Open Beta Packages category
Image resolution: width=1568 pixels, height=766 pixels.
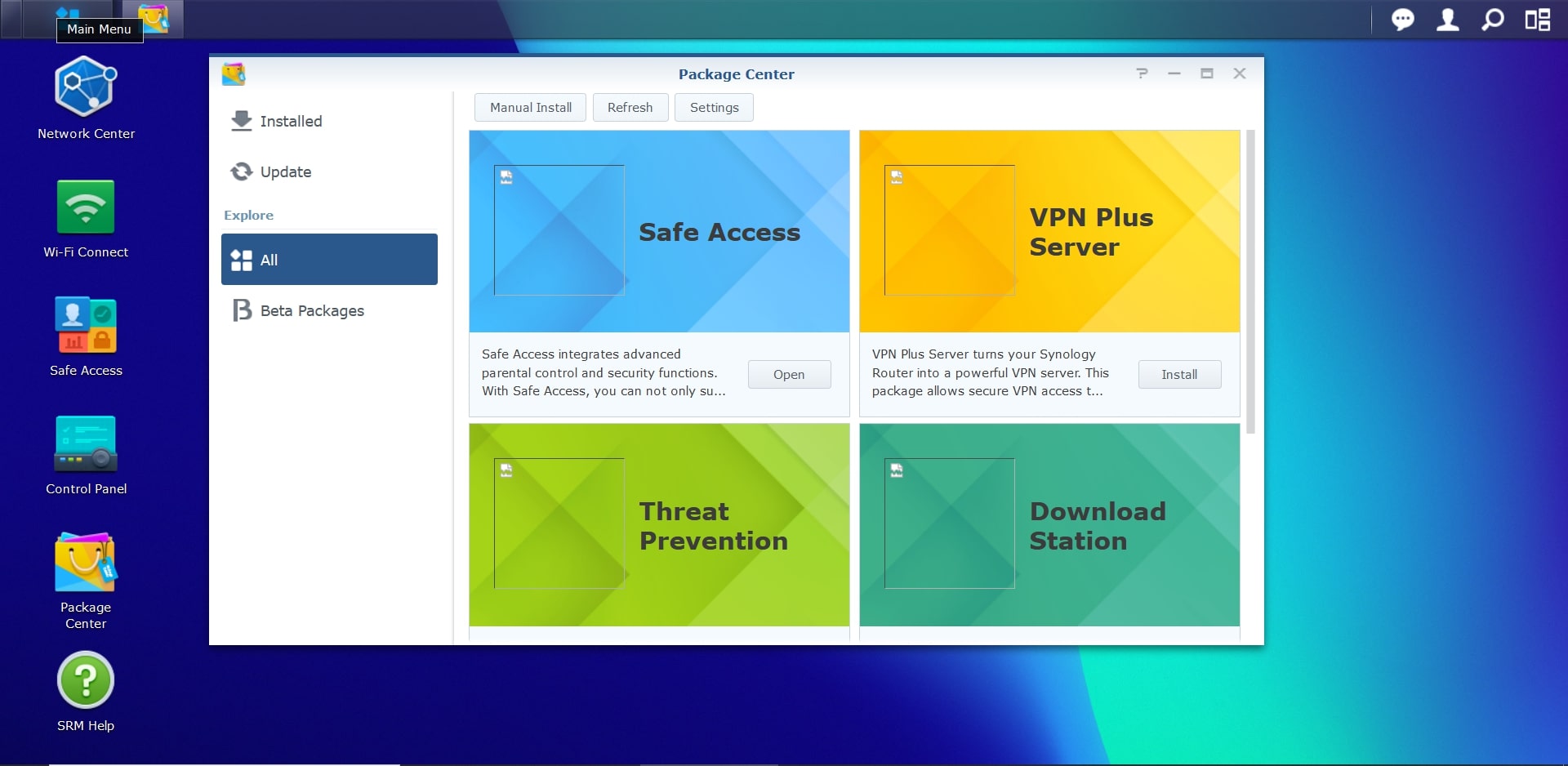point(329,310)
